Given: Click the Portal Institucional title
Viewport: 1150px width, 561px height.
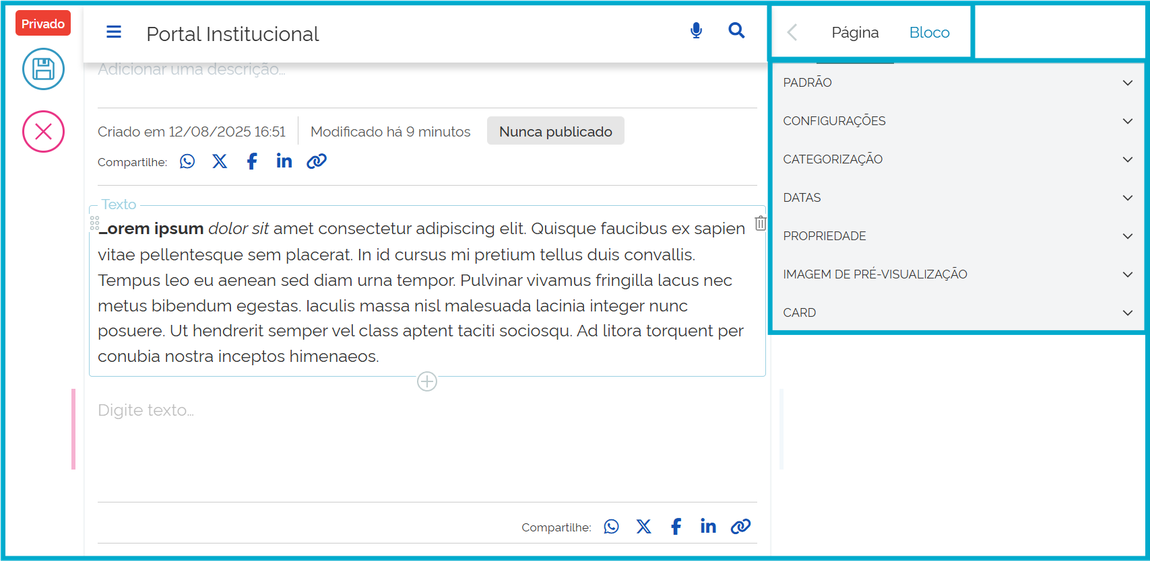Looking at the screenshot, I should [232, 34].
